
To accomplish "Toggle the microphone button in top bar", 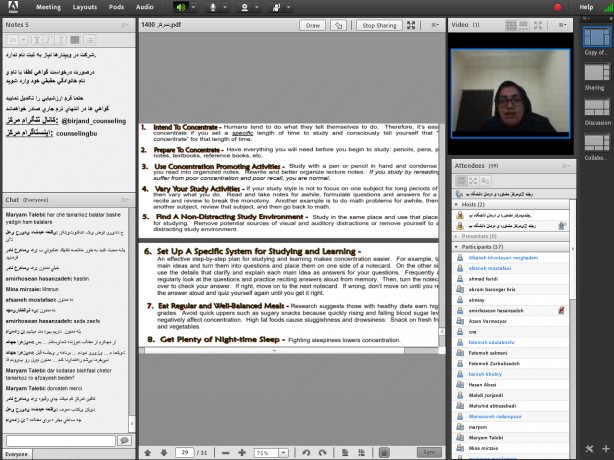I will [213, 7].
